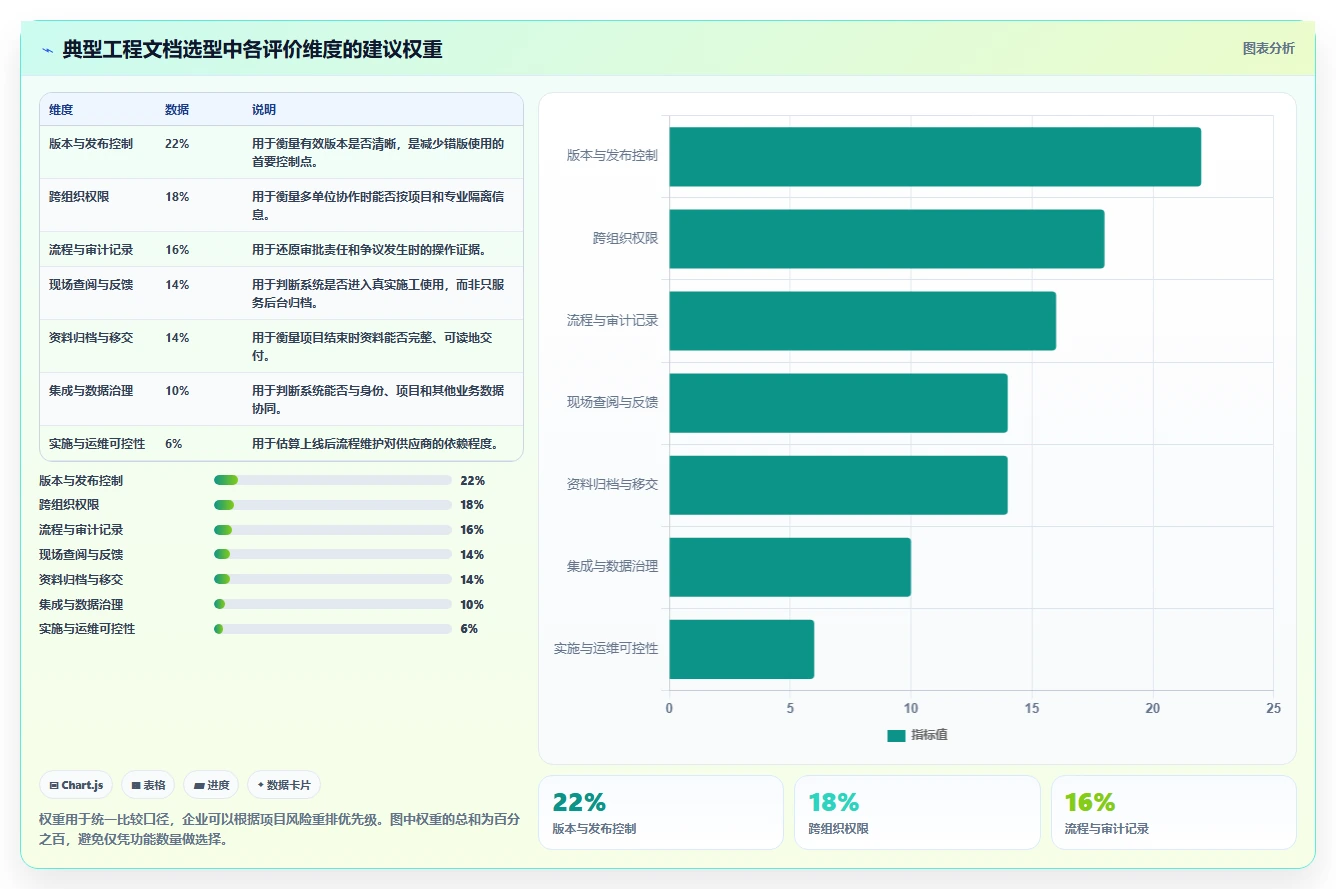The image size is (1336, 889).
Task: Select the 数据卡片 tag chip
Action: click(284, 785)
